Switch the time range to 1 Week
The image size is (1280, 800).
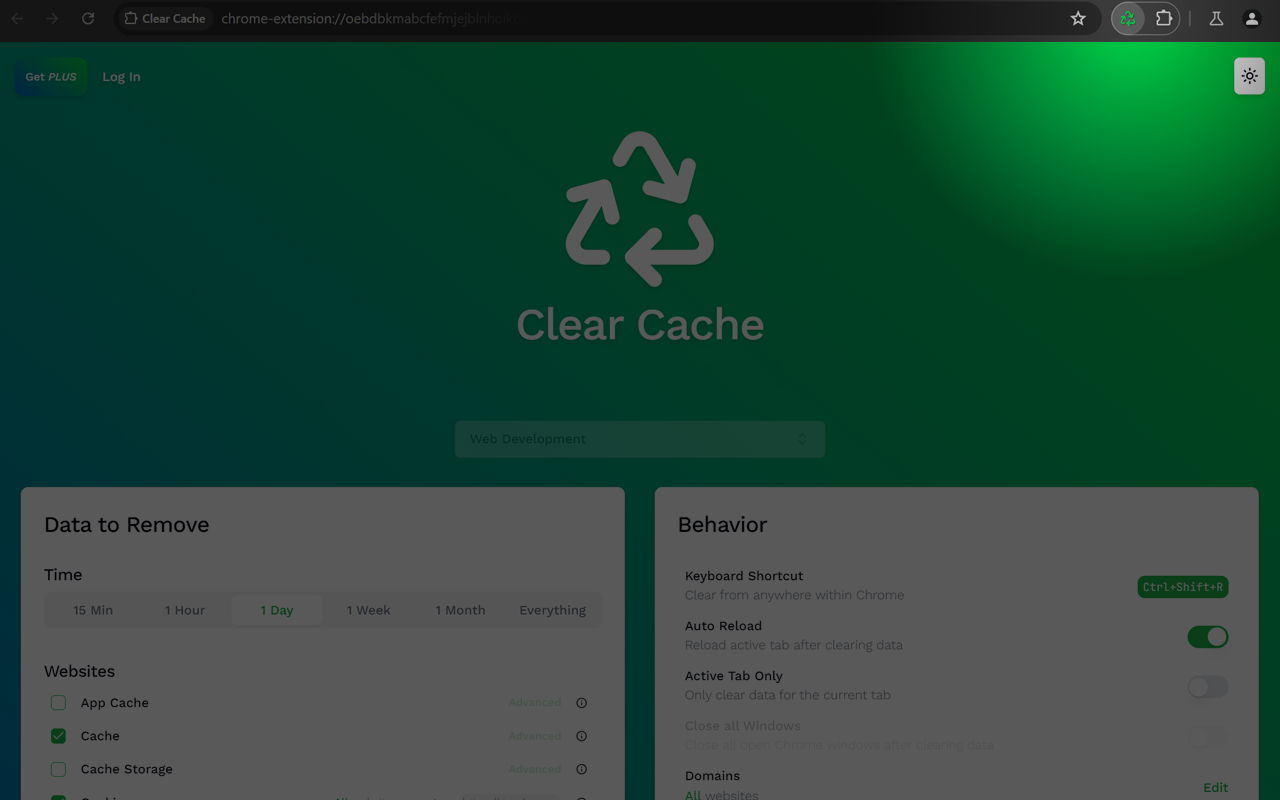tap(368, 610)
